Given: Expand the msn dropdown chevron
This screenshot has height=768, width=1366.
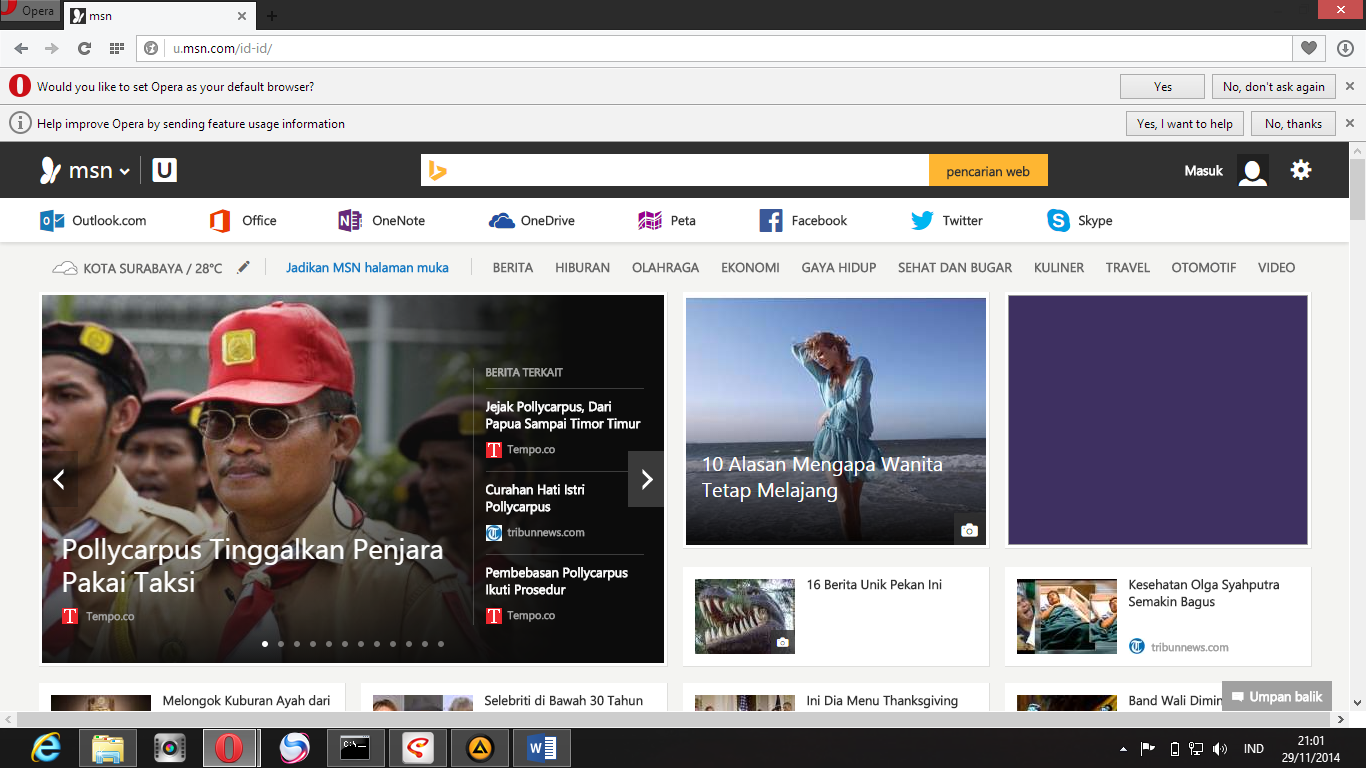Looking at the screenshot, I should pos(125,172).
